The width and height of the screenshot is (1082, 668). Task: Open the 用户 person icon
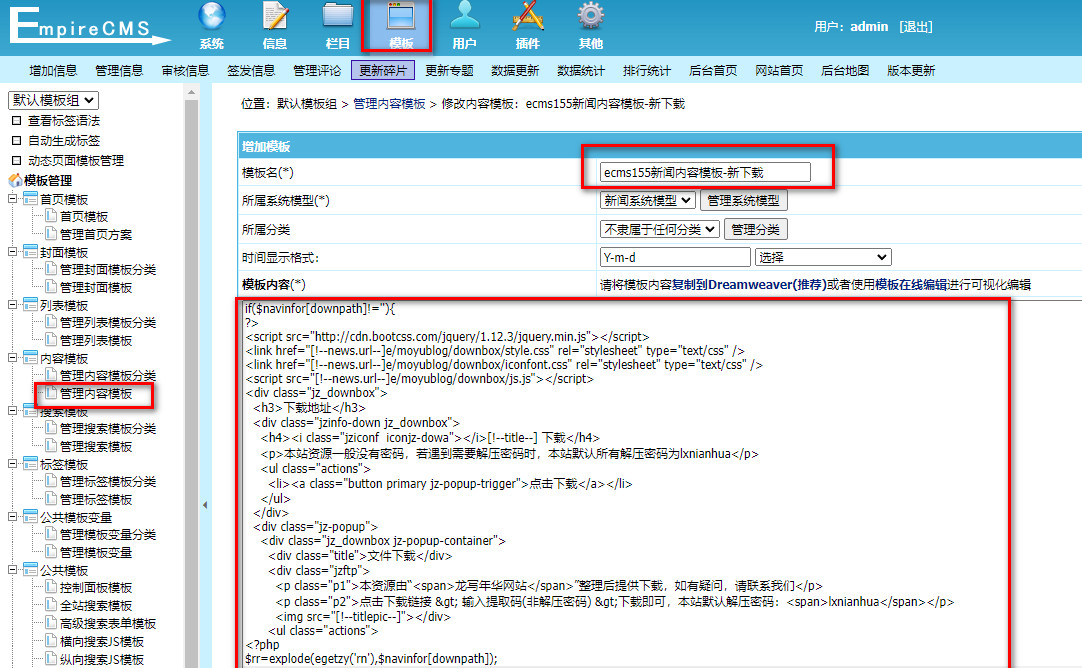tap(464, 17)
